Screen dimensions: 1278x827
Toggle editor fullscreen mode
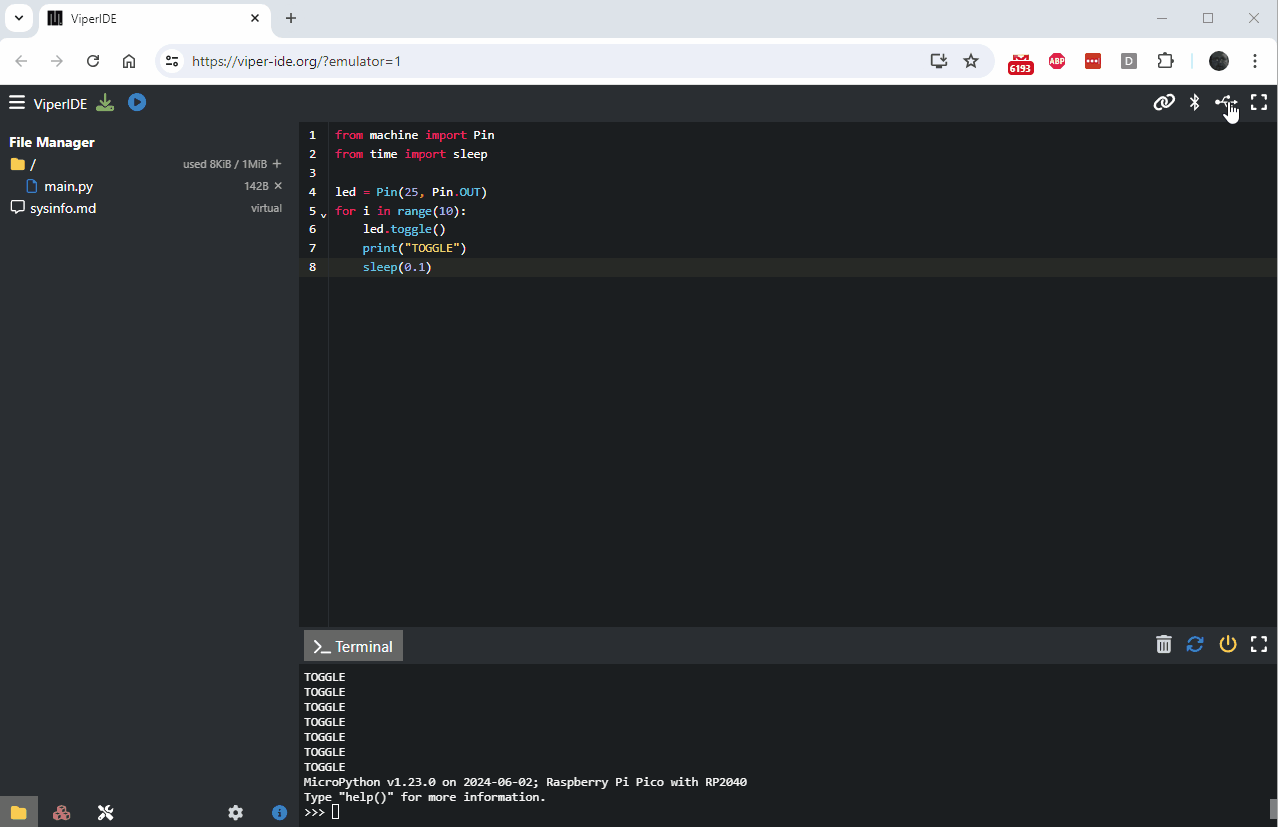click(1258, 102)
